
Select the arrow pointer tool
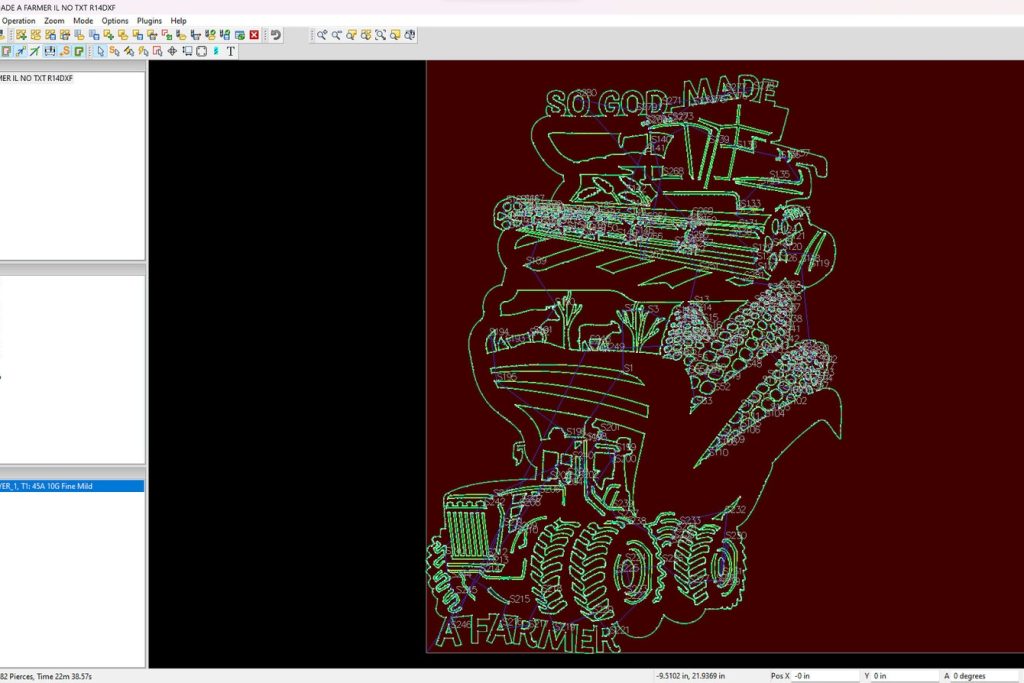pyautogui.click(x=100, y=51)
